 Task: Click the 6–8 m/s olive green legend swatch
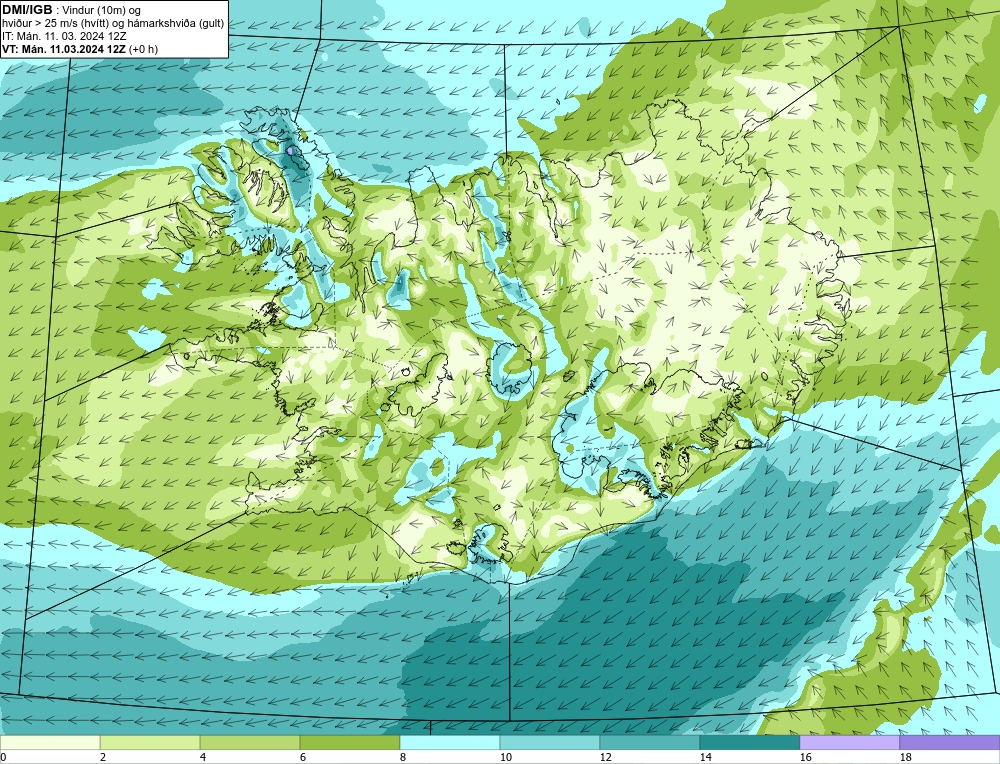(350, 743)
